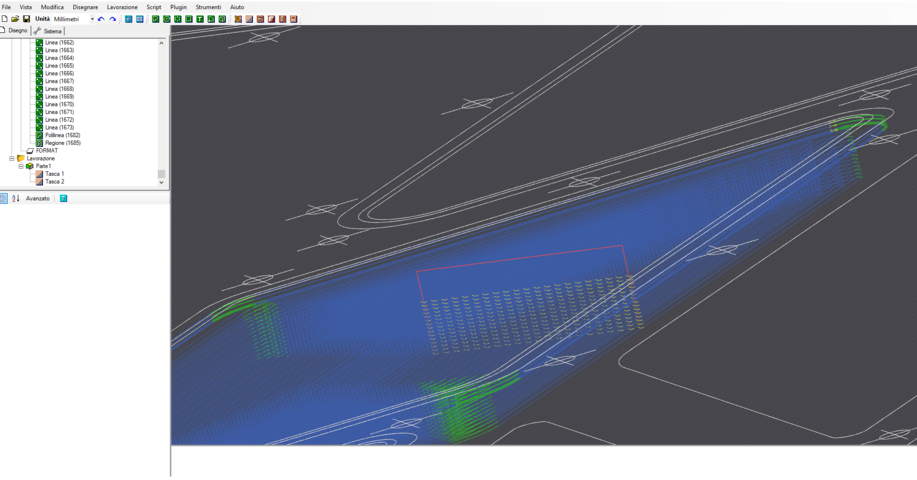Switch to the Disegno tab

click(x=14, y=30)
